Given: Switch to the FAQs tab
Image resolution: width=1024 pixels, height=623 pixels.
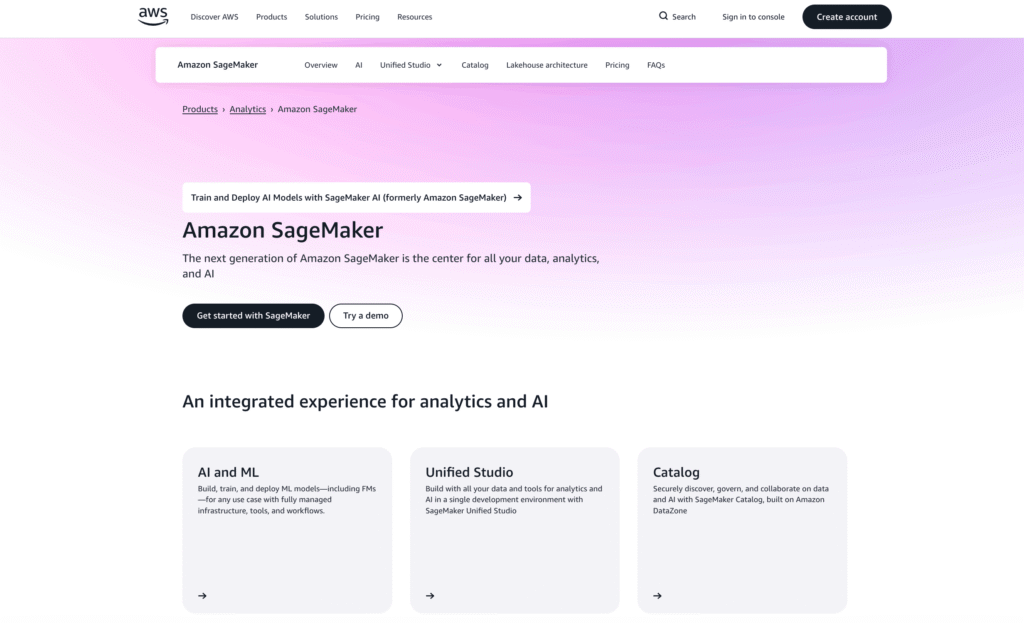Looking at the screenshot, I should [x=656, y=64].
